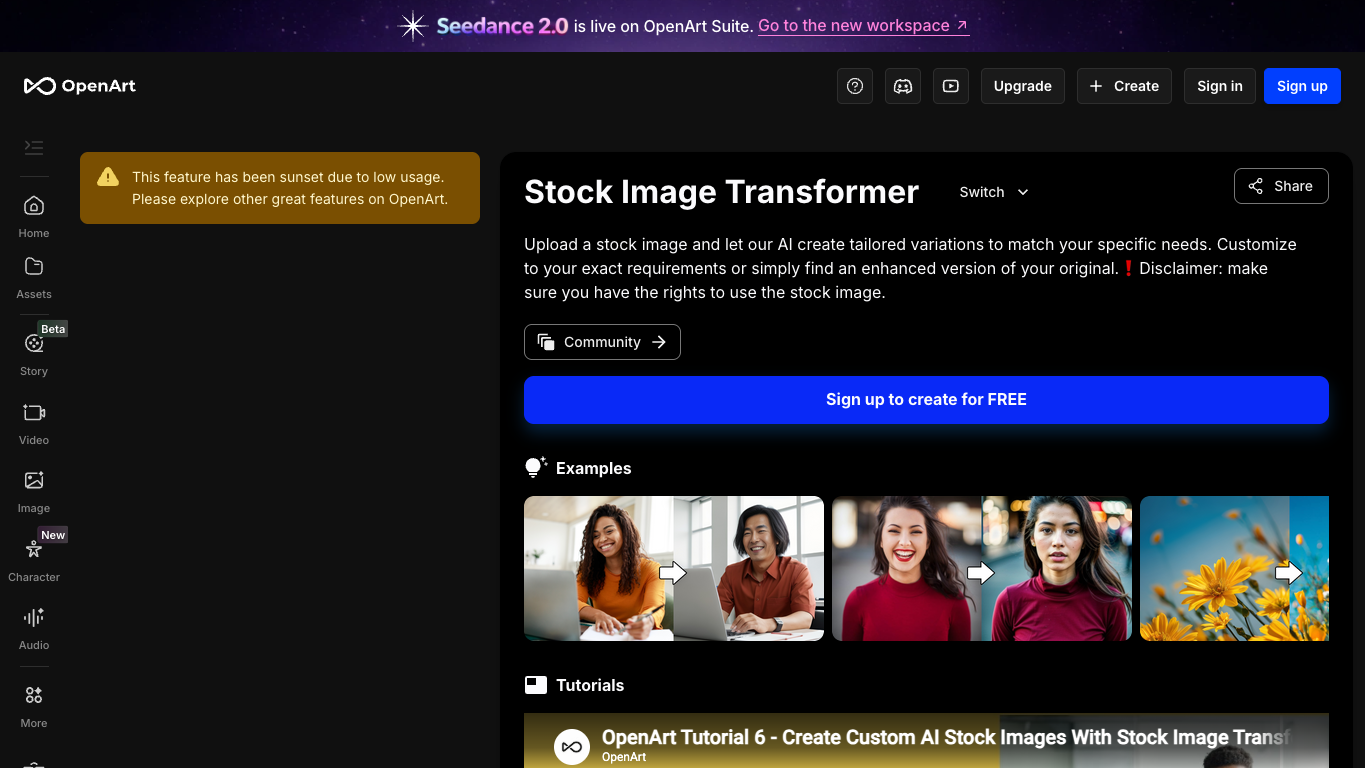Open Story beta feature in sidebar
The width and height of the screenshot is (1365, 768).
tap(34, 354)
